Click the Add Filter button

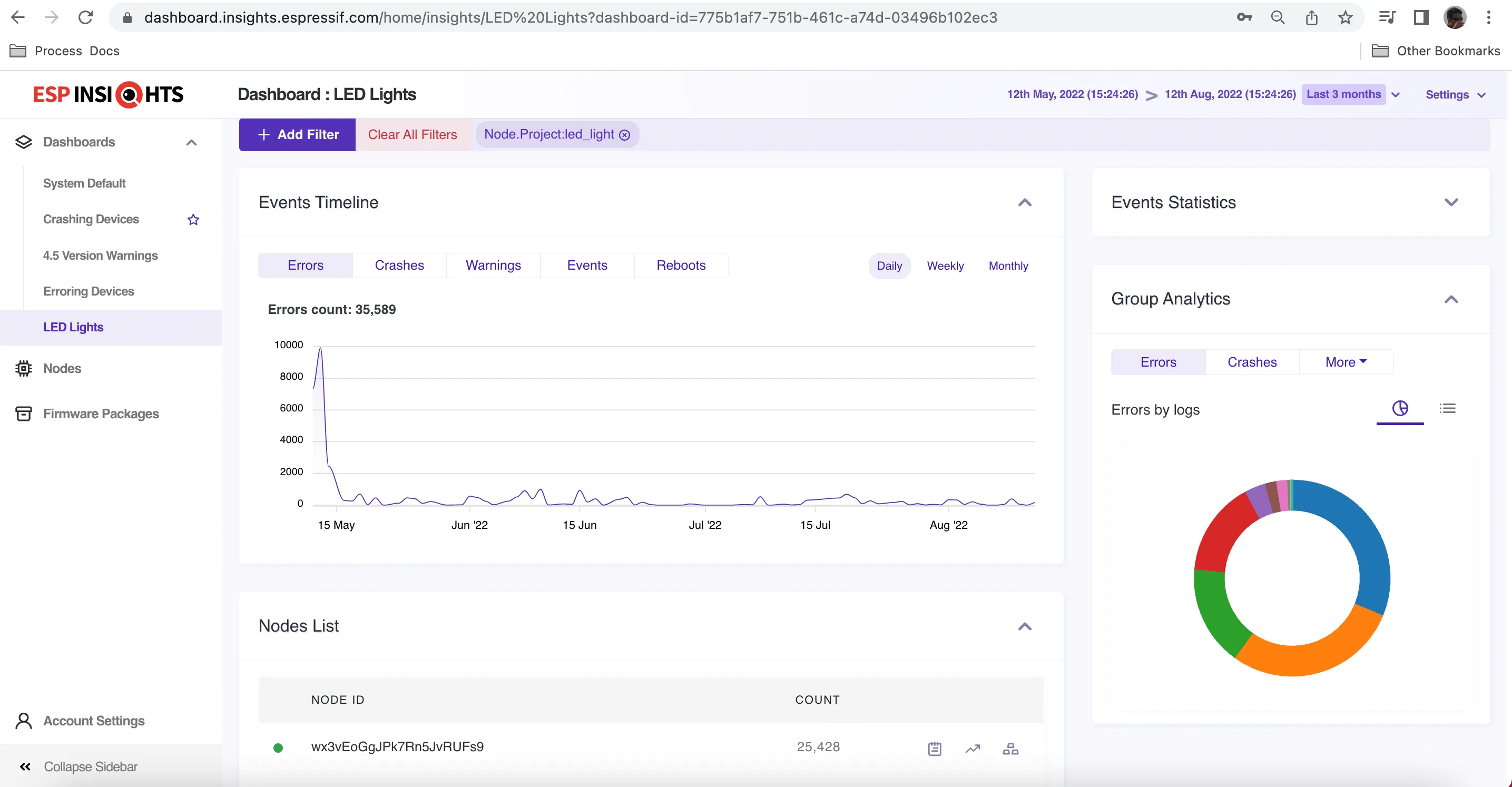point(298,134)
